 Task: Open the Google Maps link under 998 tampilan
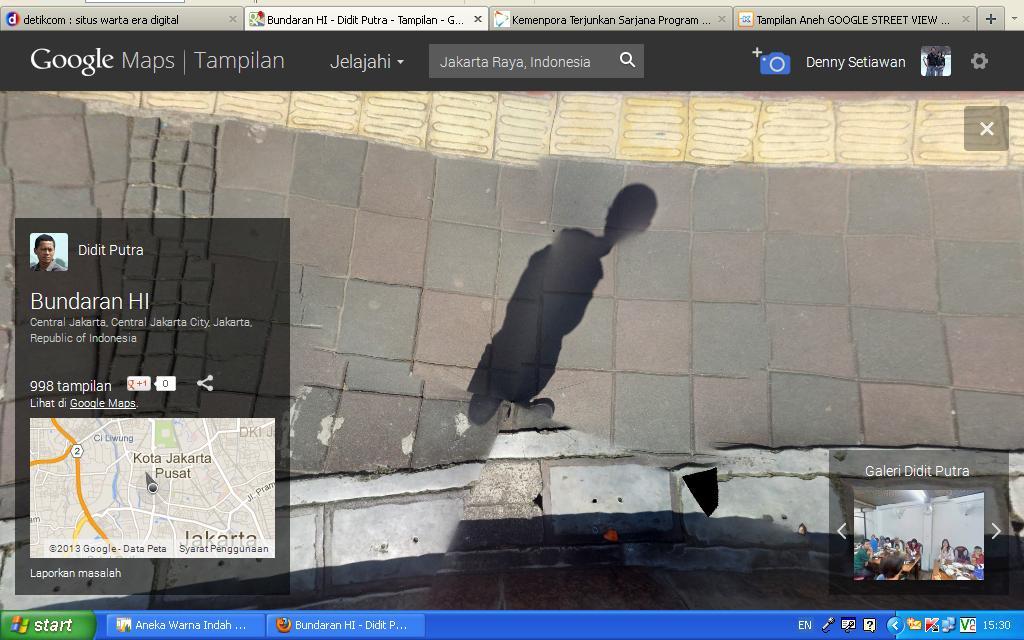103,403
